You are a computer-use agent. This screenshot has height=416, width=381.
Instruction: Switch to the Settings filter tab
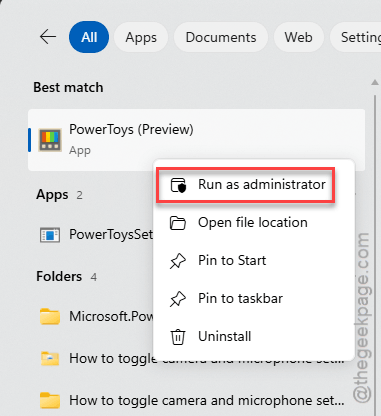click(x=356, y=37)
